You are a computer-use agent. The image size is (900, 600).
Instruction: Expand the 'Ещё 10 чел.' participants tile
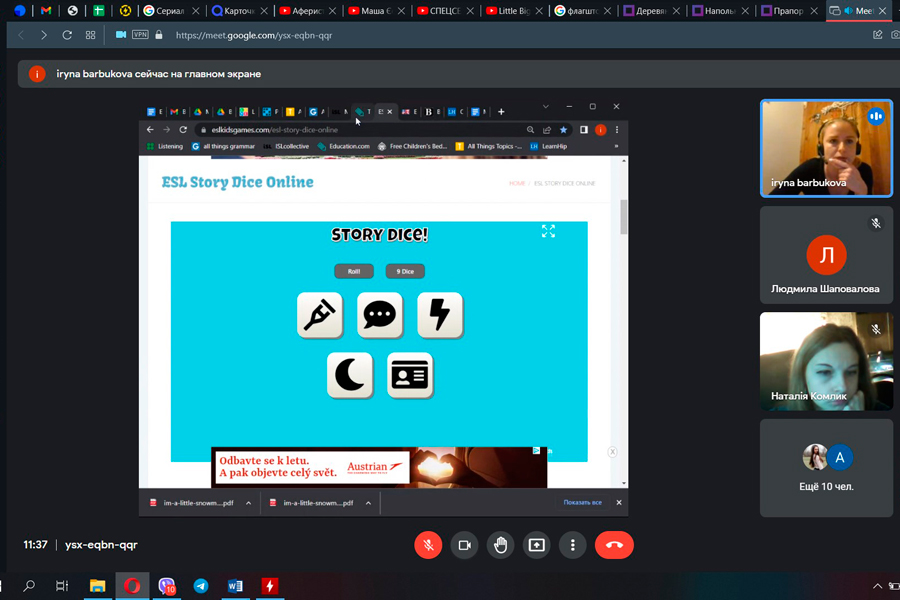coord(826,467)
